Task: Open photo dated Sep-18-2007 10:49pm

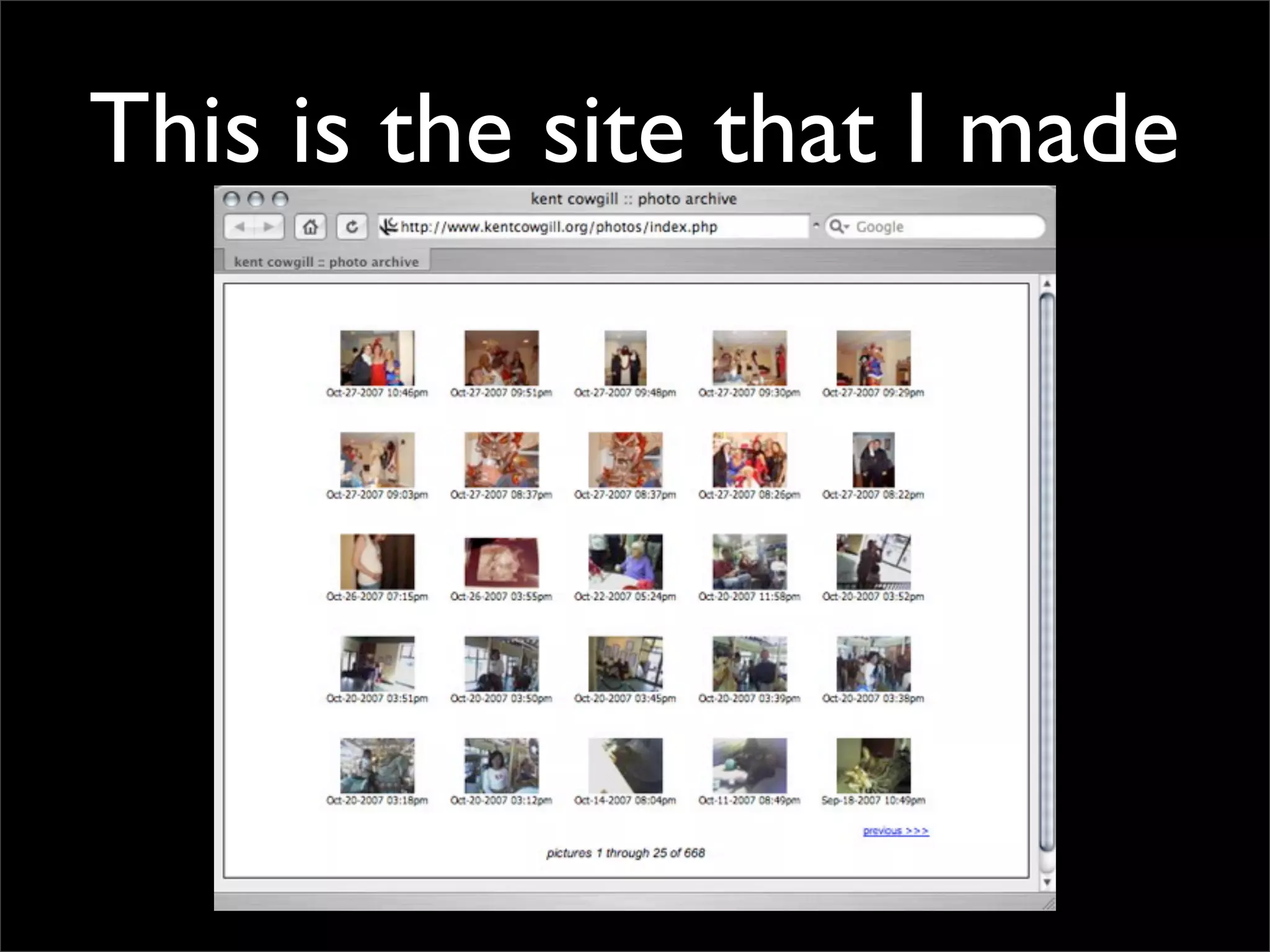Action: pyautogui.click(x=873, y=765)
